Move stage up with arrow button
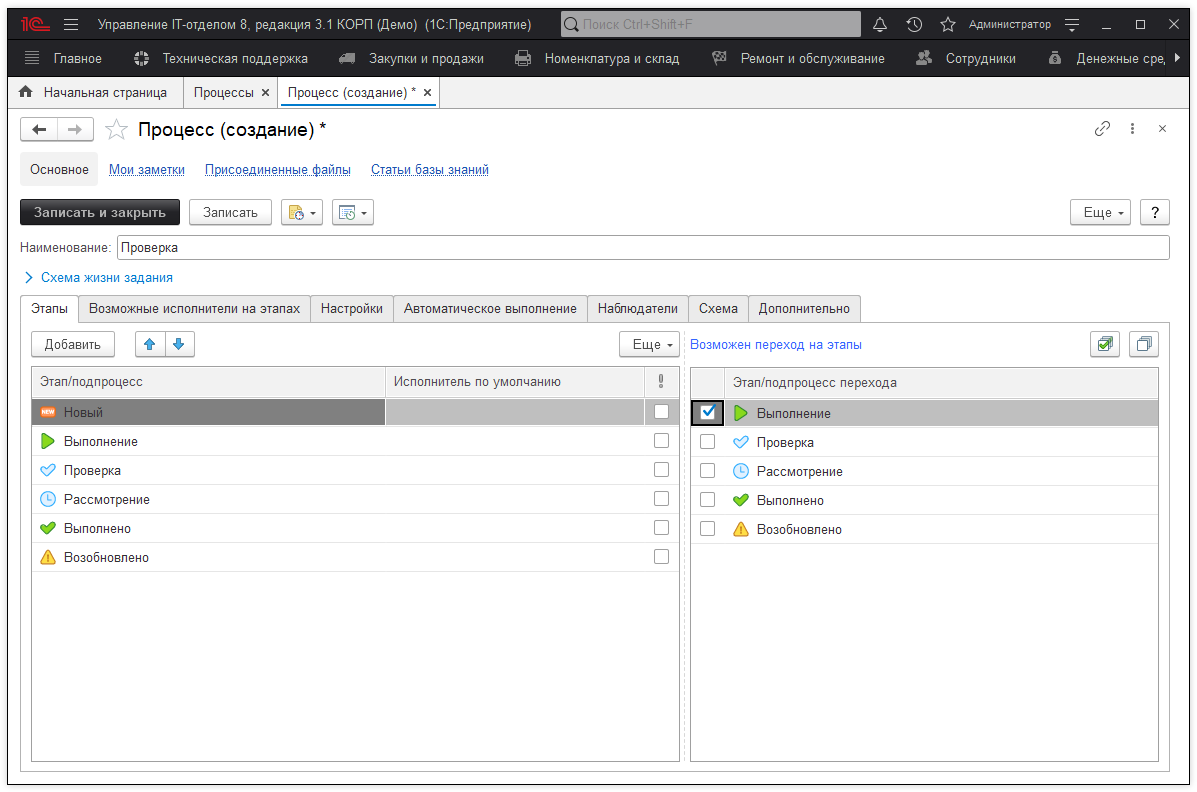The image size is (1197, 792). click(x=150, y=344)
